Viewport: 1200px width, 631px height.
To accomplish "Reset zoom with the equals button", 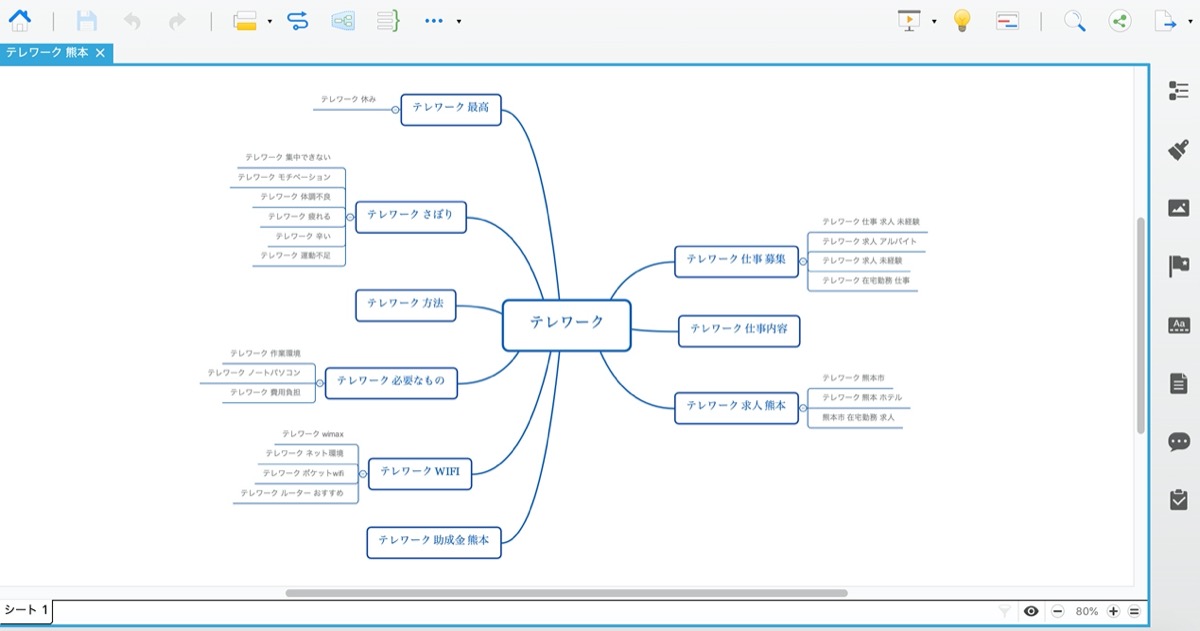I will coord(1134,611).
